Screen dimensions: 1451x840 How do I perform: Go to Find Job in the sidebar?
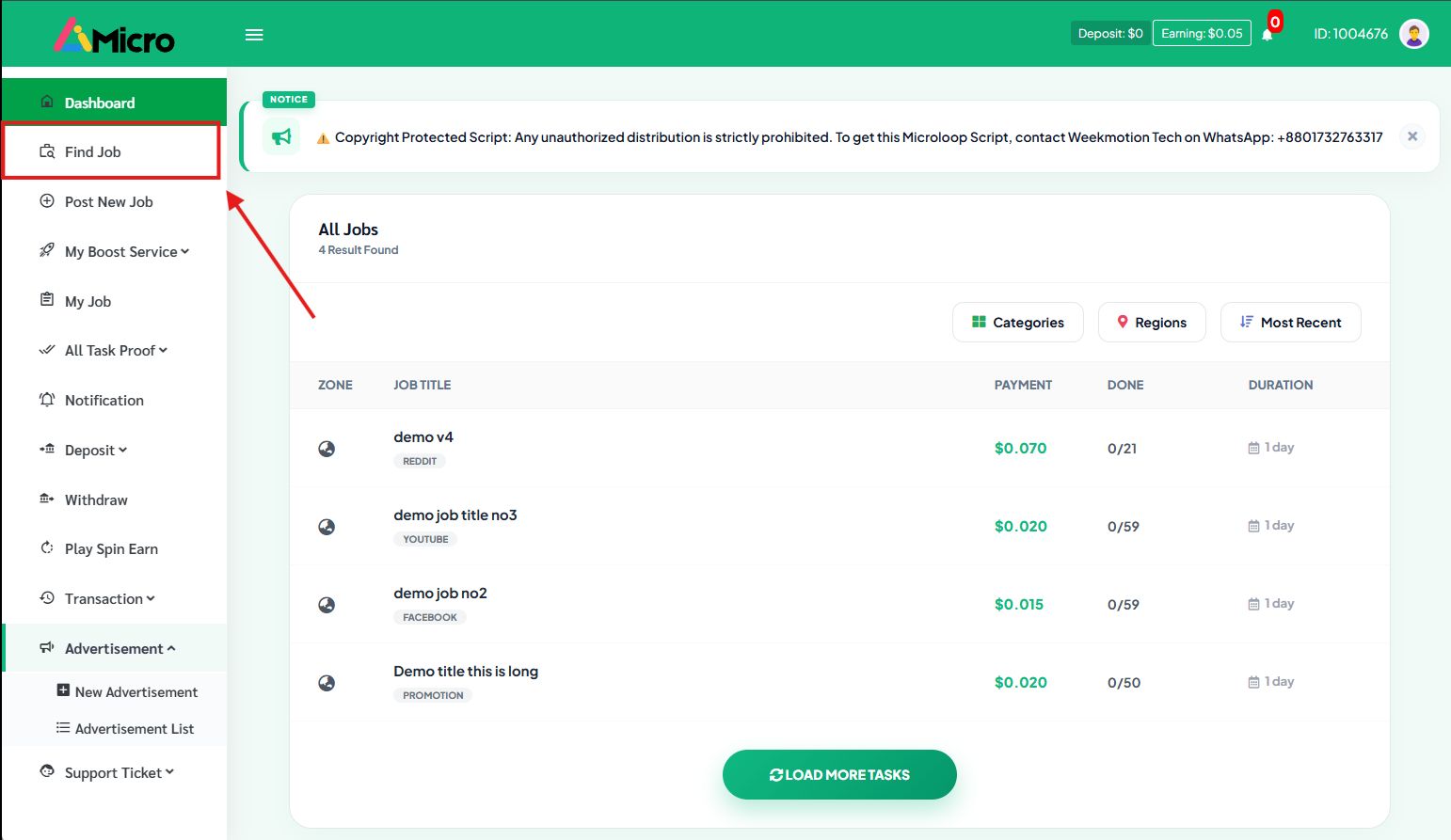coord(112,151)
